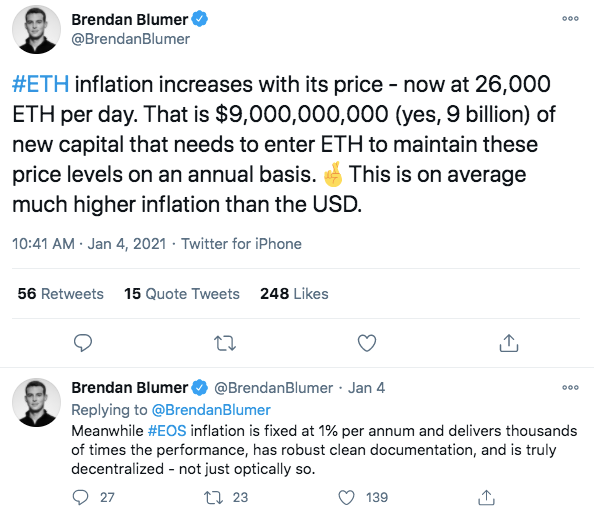The image size is (594, 516).
Task: View the 248 Likes list
Action: click(x=294, y=294)
